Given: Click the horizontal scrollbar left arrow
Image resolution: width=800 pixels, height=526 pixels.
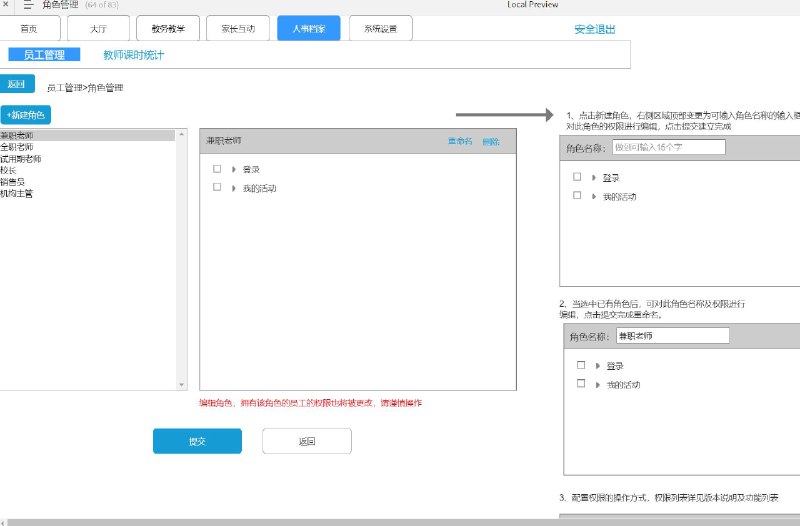Looking at the screenshot, I should coord(3,522).
